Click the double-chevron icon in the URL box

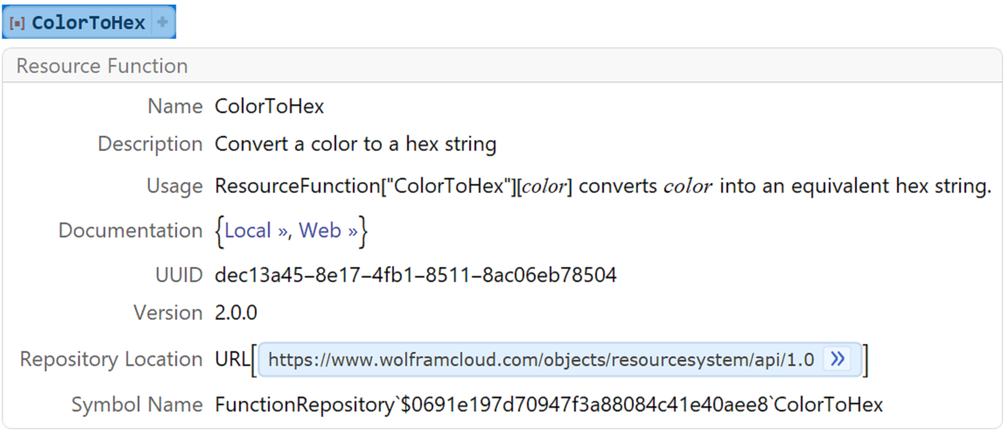(837, 359)
